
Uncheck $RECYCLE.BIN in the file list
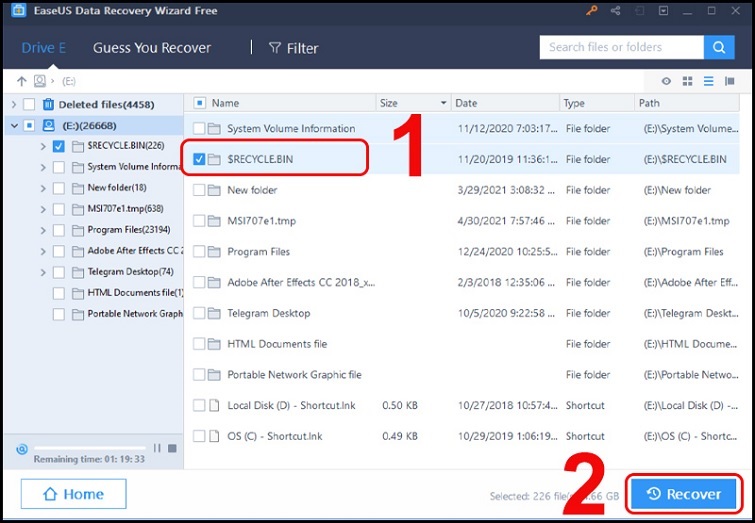pyautogui.click(x=200, y=159)
